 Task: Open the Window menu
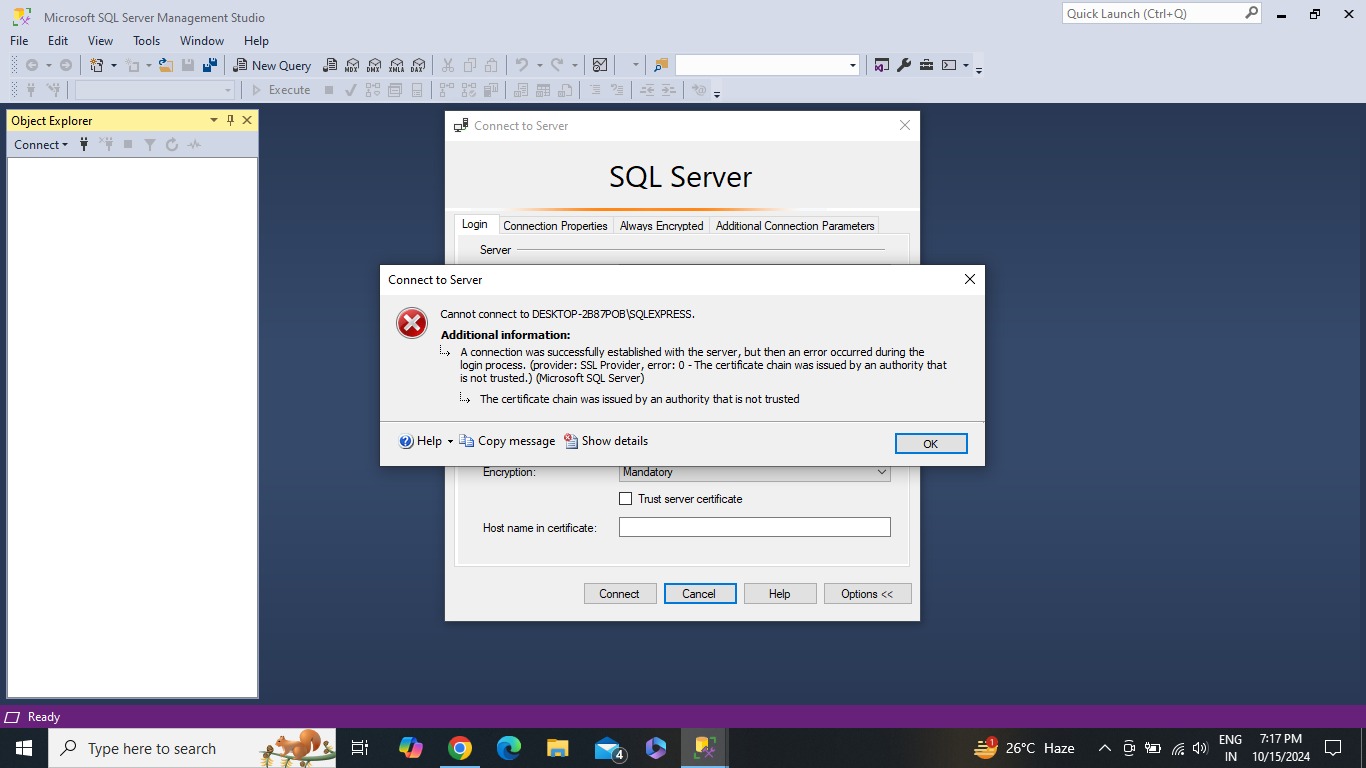pos(202,41)
